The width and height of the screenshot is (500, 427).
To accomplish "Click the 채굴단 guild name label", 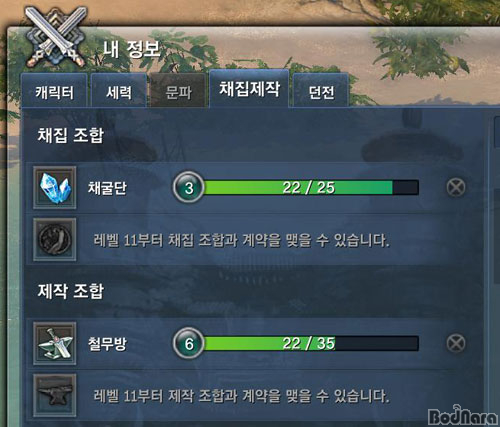I will click(x=107, y=188).
